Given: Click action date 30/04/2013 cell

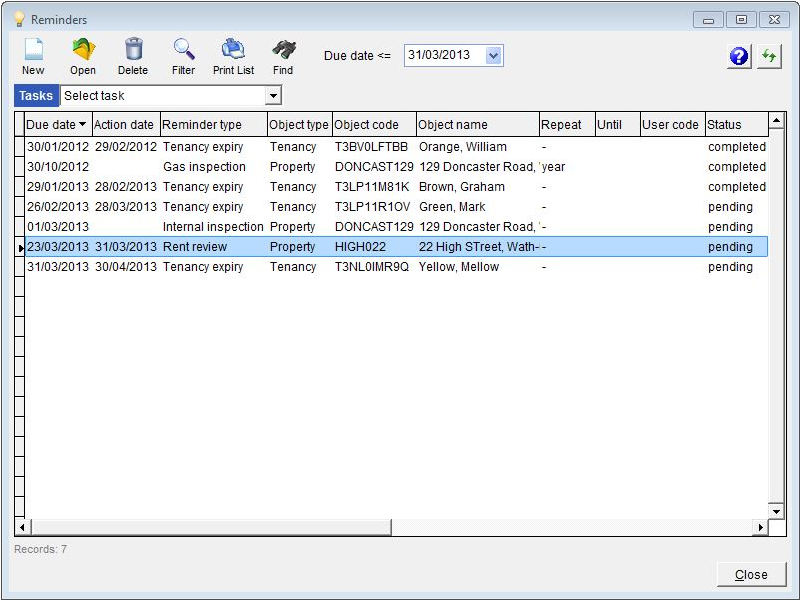Looking at the screenshot, I should (x=126, y=267).
